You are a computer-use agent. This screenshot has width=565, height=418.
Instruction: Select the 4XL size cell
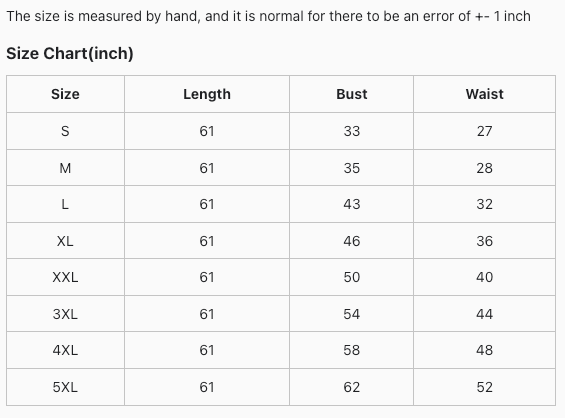(65, 350)
